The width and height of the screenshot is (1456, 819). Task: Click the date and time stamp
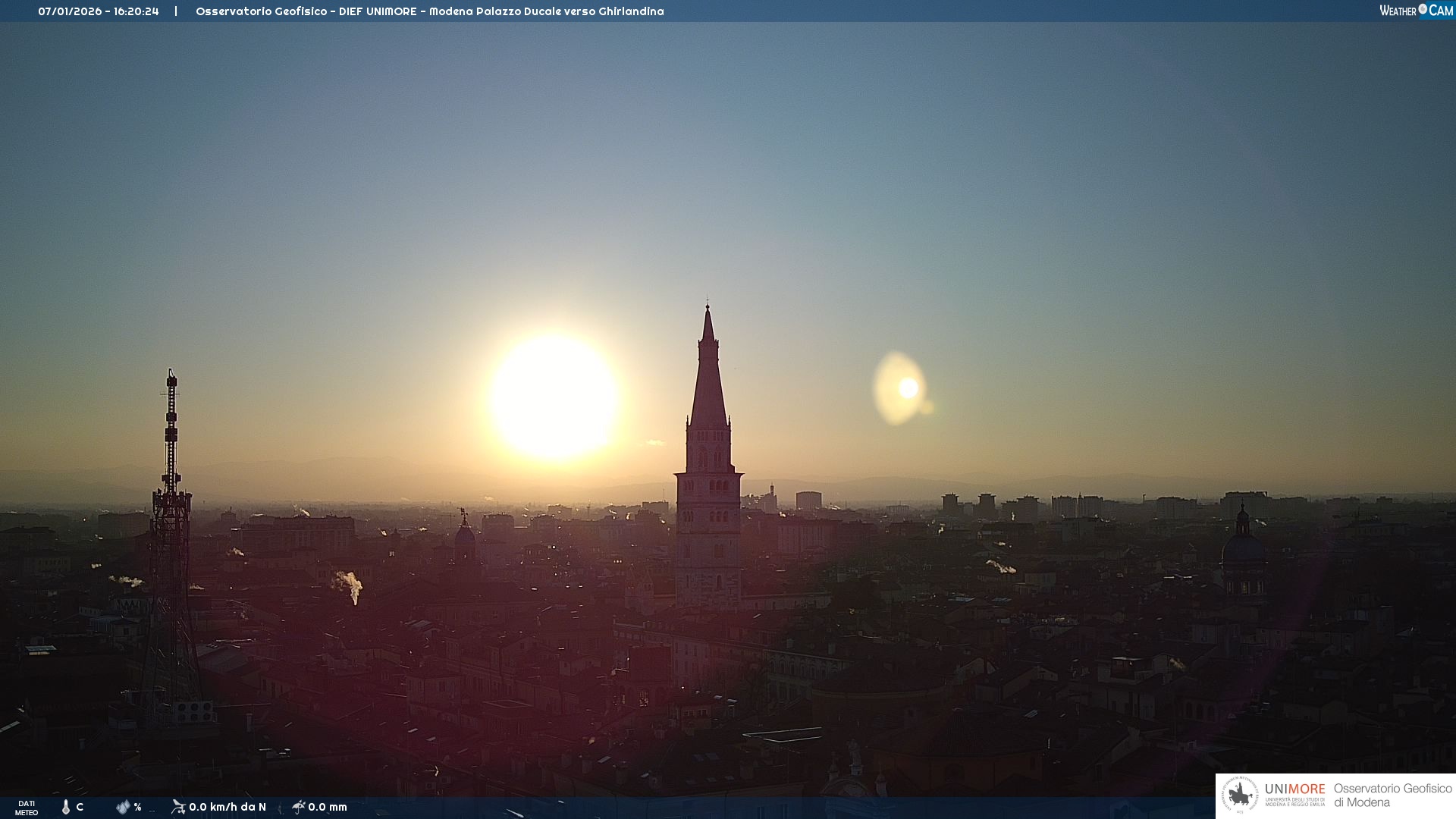coord(99,11)
